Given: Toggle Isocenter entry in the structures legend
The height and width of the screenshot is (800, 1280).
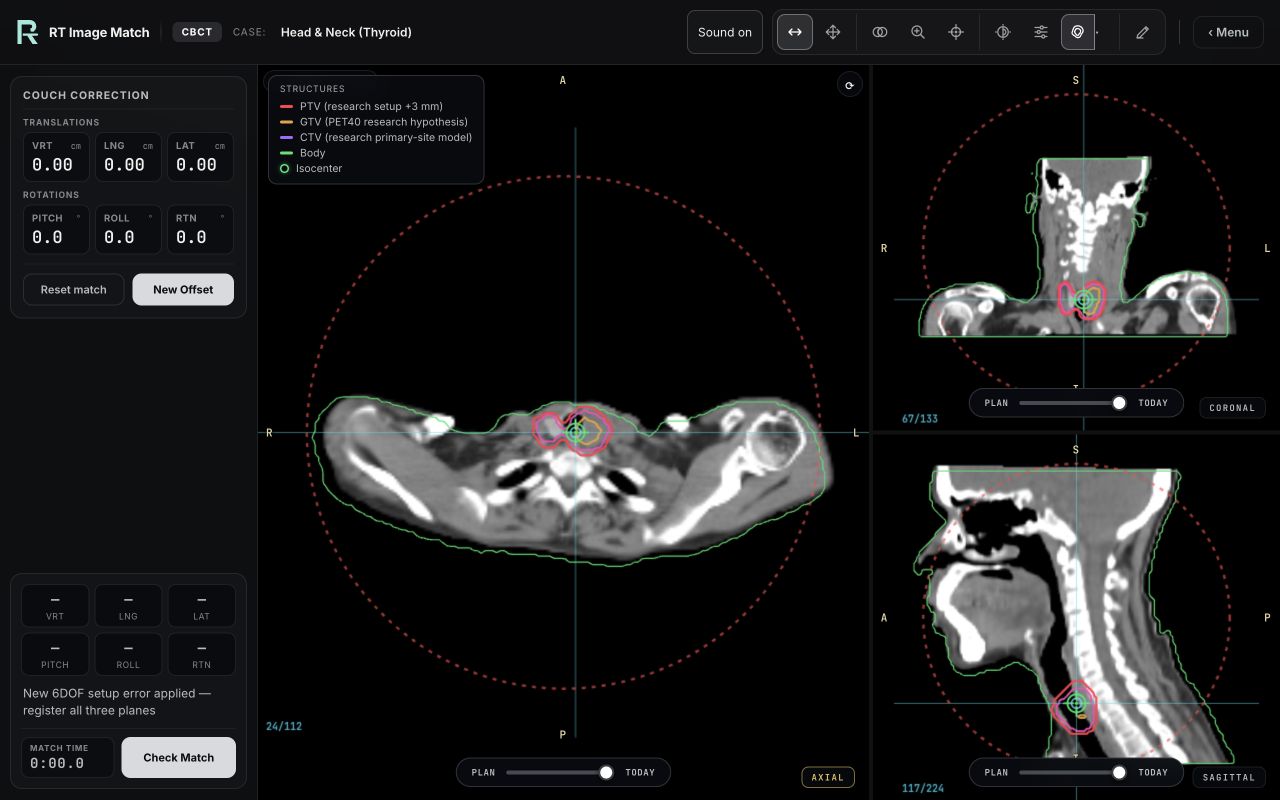Looking at the screenshot, I should click(x=376, y=168).
